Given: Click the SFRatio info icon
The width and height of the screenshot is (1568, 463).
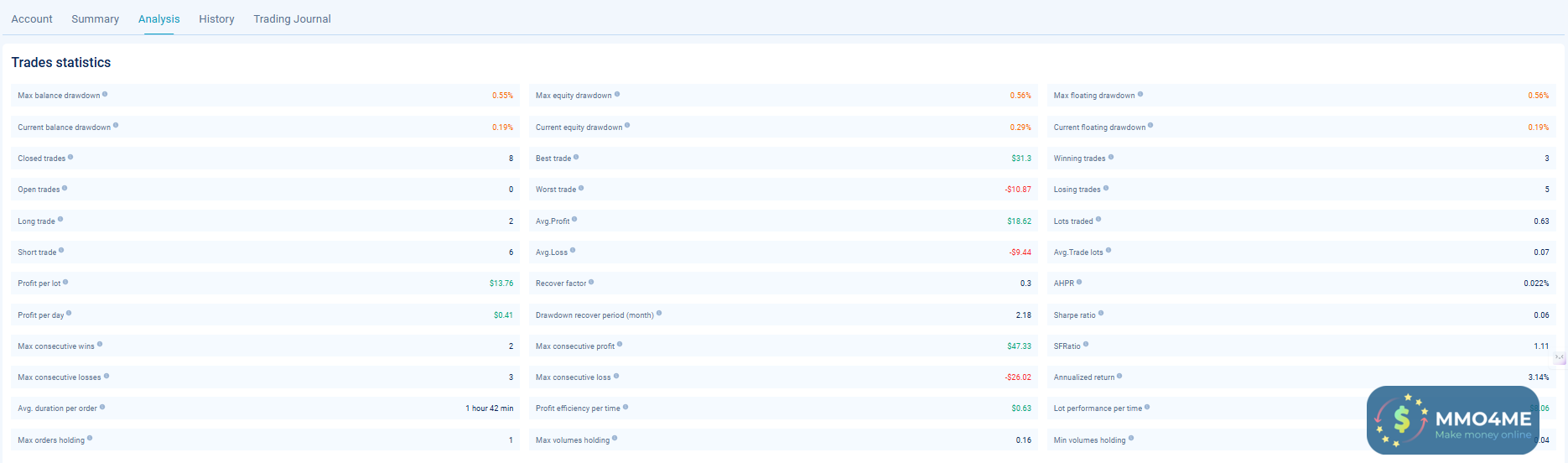Looking at the screenshot, I should pyautogui.click(x=1086, y=345).
